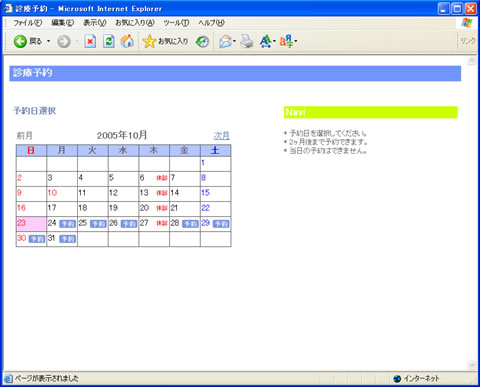The image size is (480, 387).
Task: Open Favorites star button
Action: [x=165, y=41]
